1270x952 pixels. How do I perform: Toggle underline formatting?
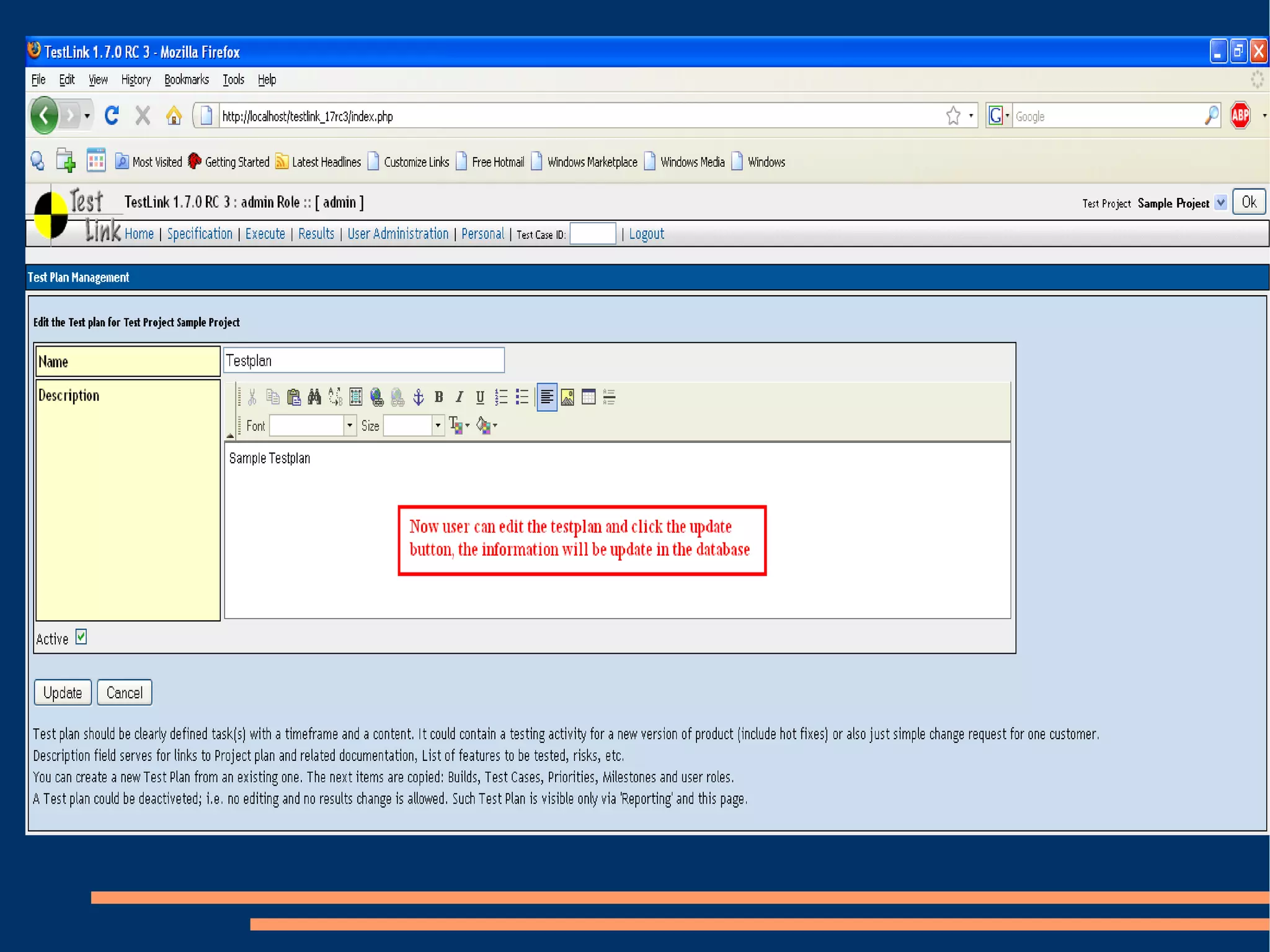click(480, 397)
